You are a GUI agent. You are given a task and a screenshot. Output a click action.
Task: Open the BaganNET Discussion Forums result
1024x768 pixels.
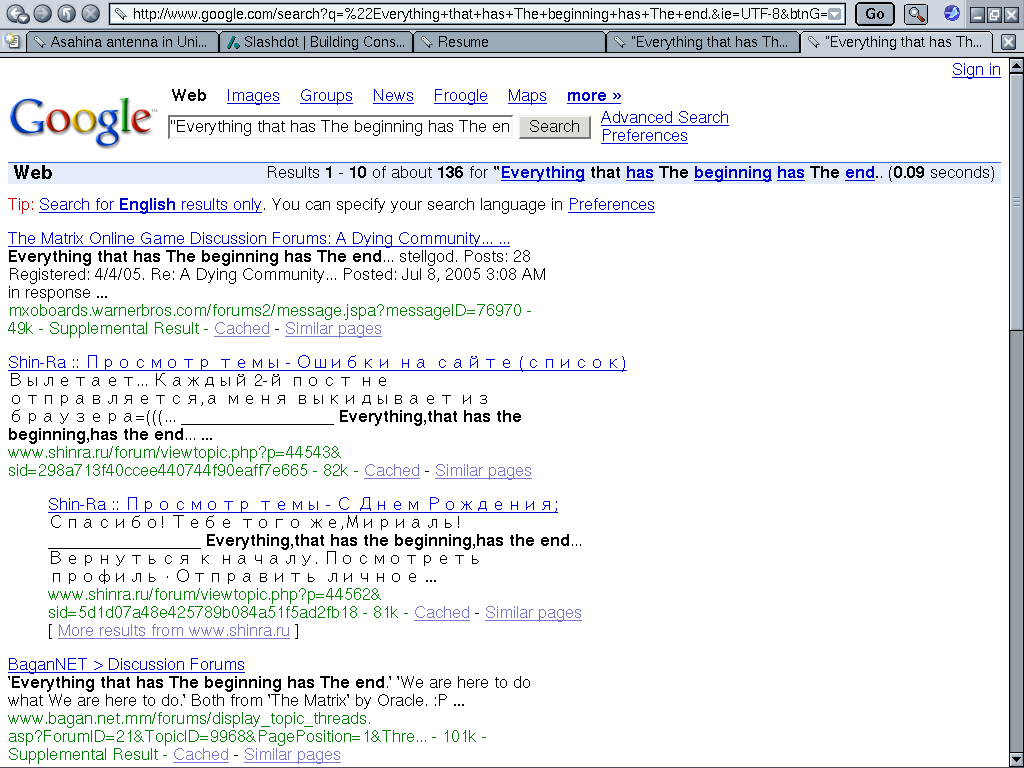coord(126,665)
